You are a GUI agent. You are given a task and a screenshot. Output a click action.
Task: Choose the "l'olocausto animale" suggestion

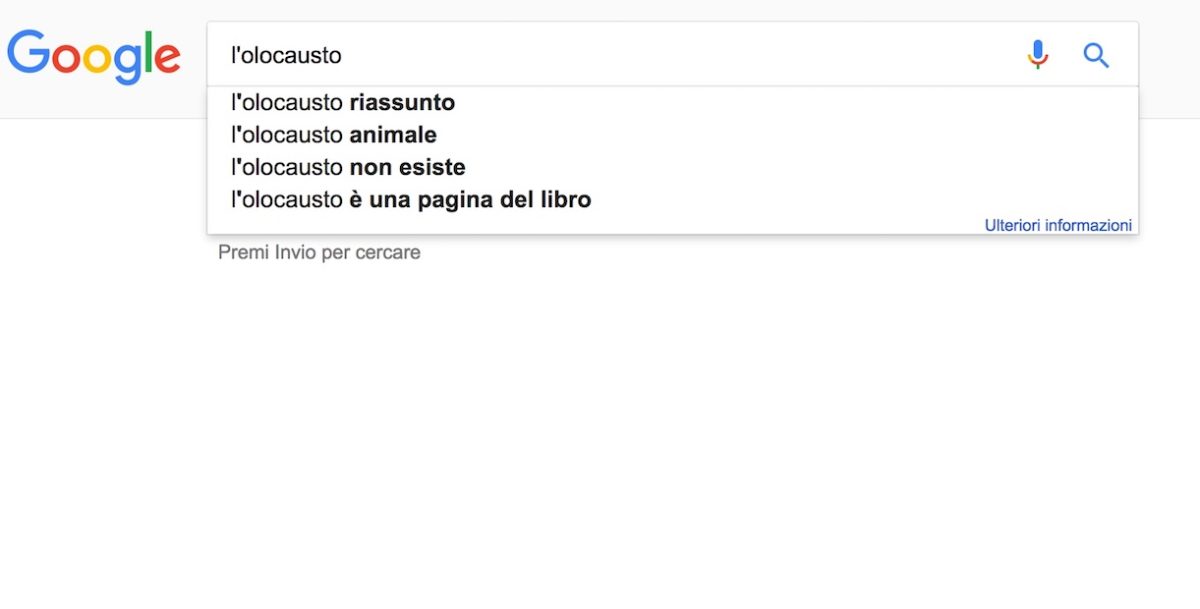point(334,135)
